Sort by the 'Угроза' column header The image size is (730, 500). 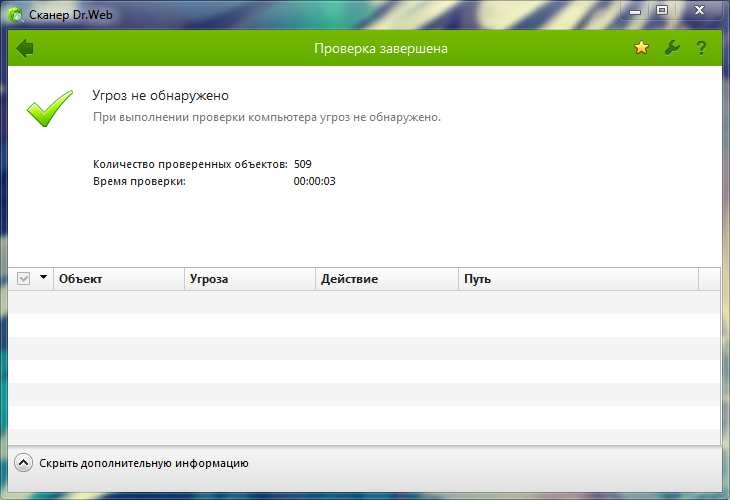coord(250,279)
